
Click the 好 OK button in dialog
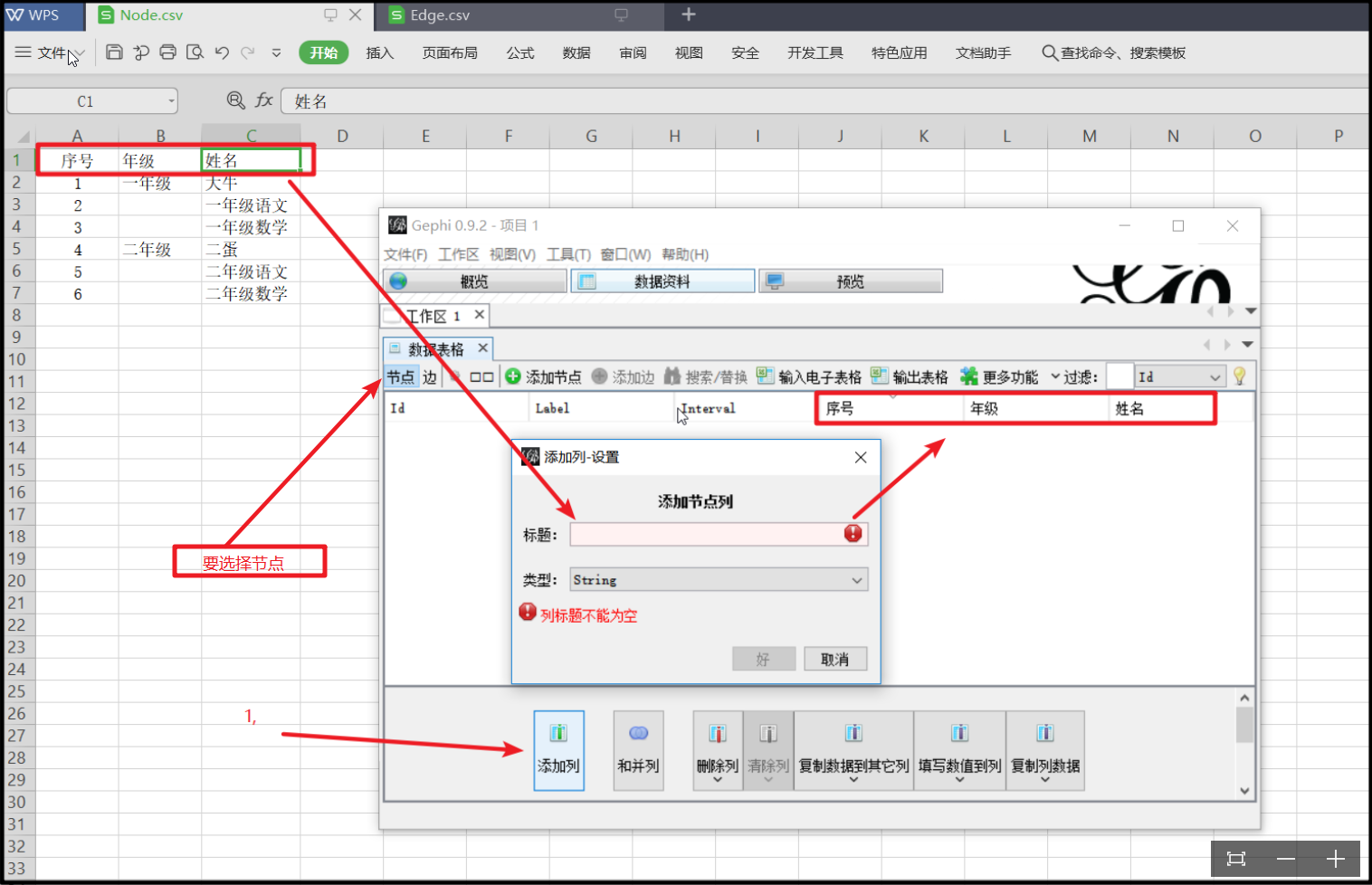pos(764,659)
